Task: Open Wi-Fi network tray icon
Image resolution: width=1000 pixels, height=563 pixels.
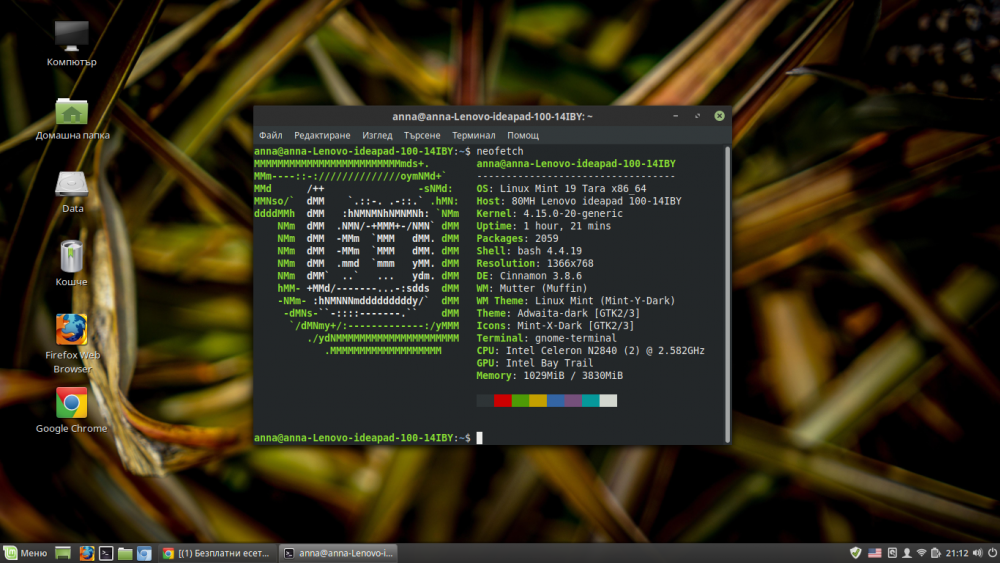Action: 921,553
